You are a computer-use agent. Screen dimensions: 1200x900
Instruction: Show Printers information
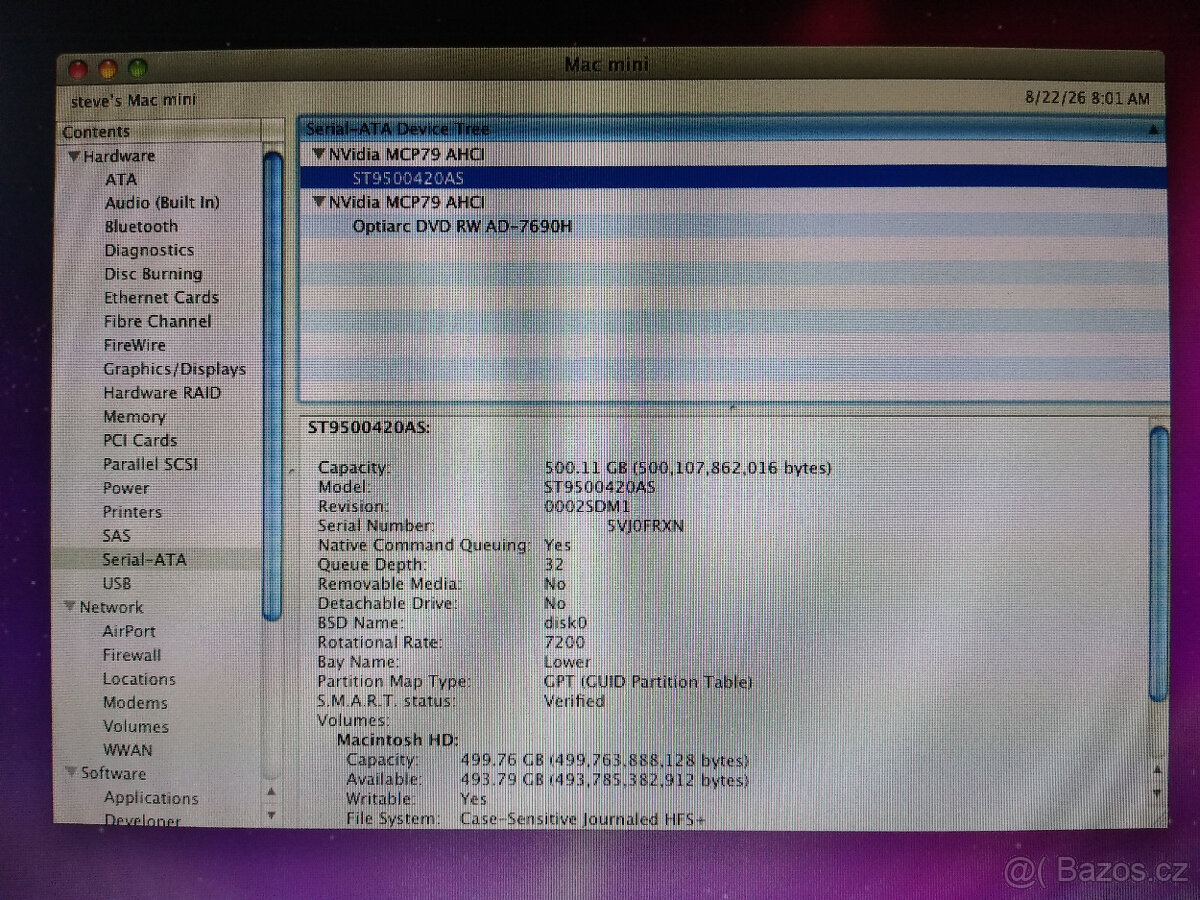(x=132, y=511)
